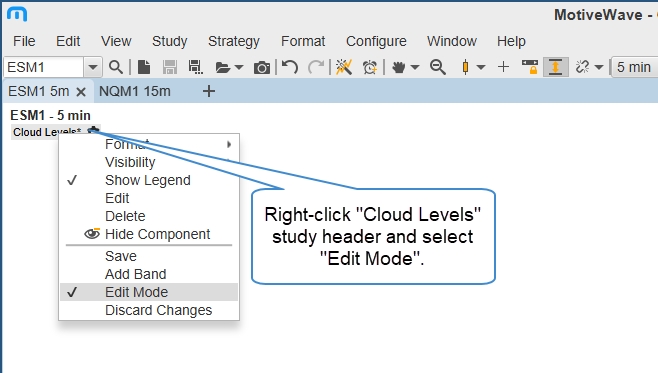This screenshot has width=658, height=373.
Task: Choose Delete from the context menu
Action: click(x=149, y=216)
